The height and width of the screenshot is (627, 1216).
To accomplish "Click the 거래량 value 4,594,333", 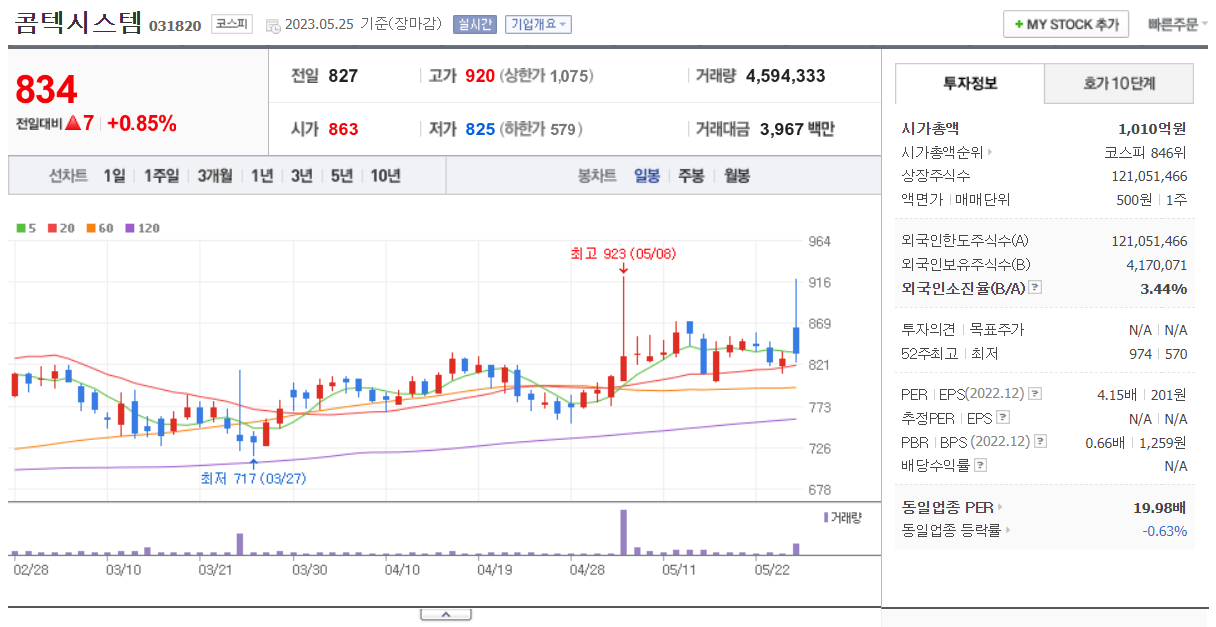I will pyautogui.click(x=786, y=76).
